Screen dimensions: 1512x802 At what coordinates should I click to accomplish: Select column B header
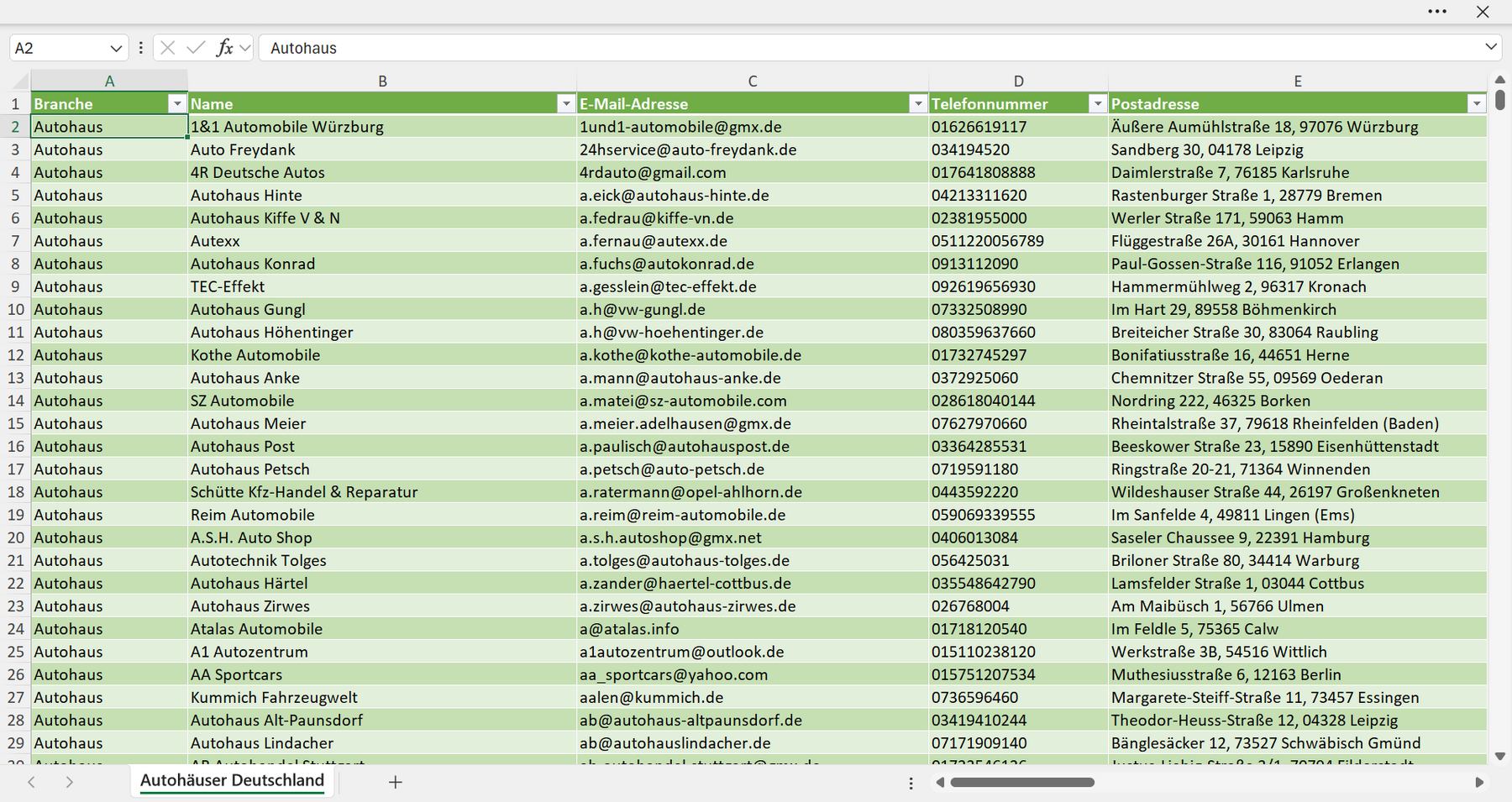[x=382, y=81]
